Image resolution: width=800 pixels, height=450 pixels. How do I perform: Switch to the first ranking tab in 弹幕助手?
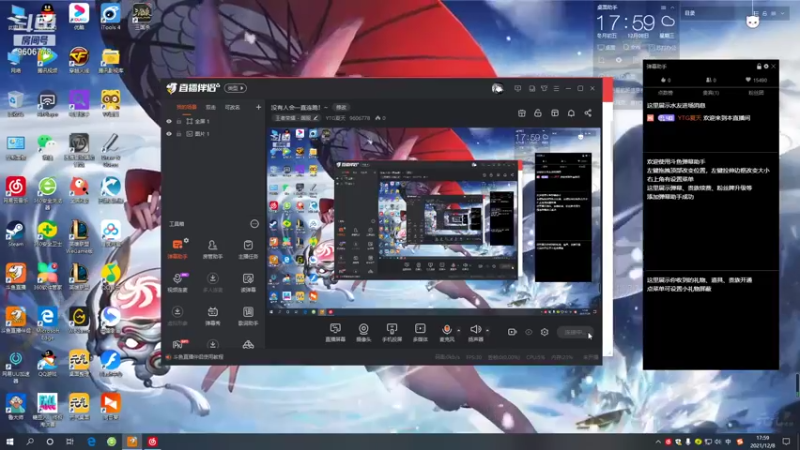coord(665,93)
